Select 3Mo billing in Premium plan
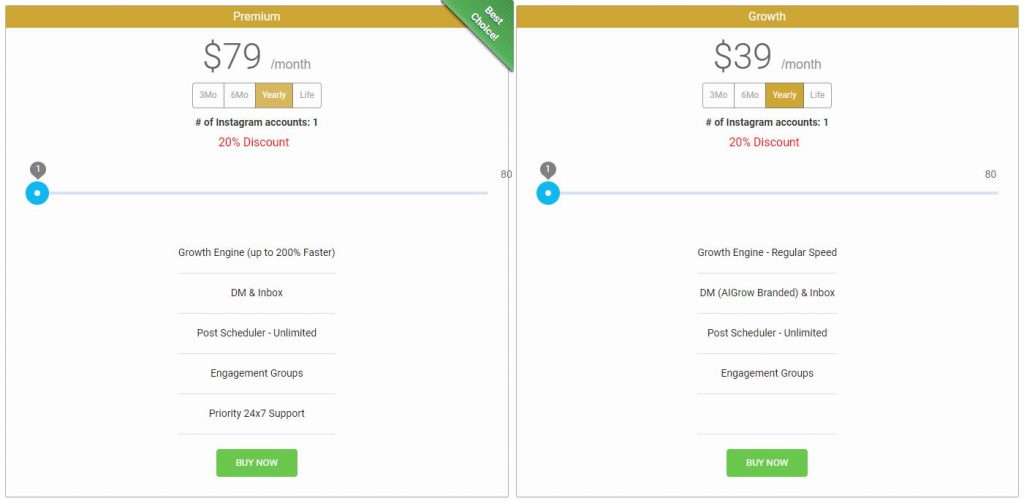Image resolution: width=1024 pixels, height=501 pixels. 208,95
